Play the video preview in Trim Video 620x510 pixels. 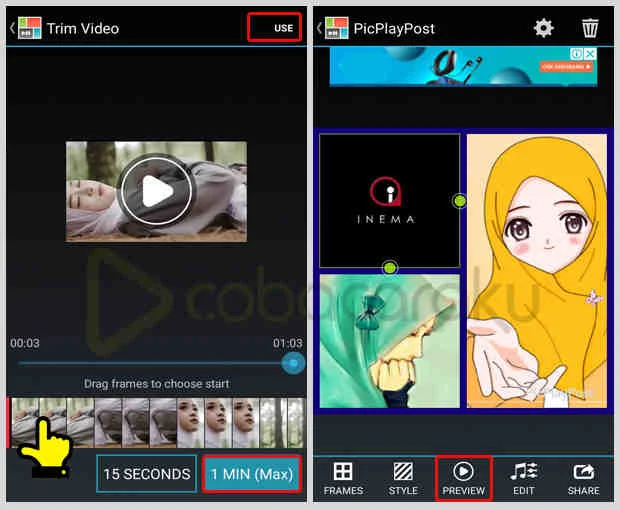tap(157, 191)
